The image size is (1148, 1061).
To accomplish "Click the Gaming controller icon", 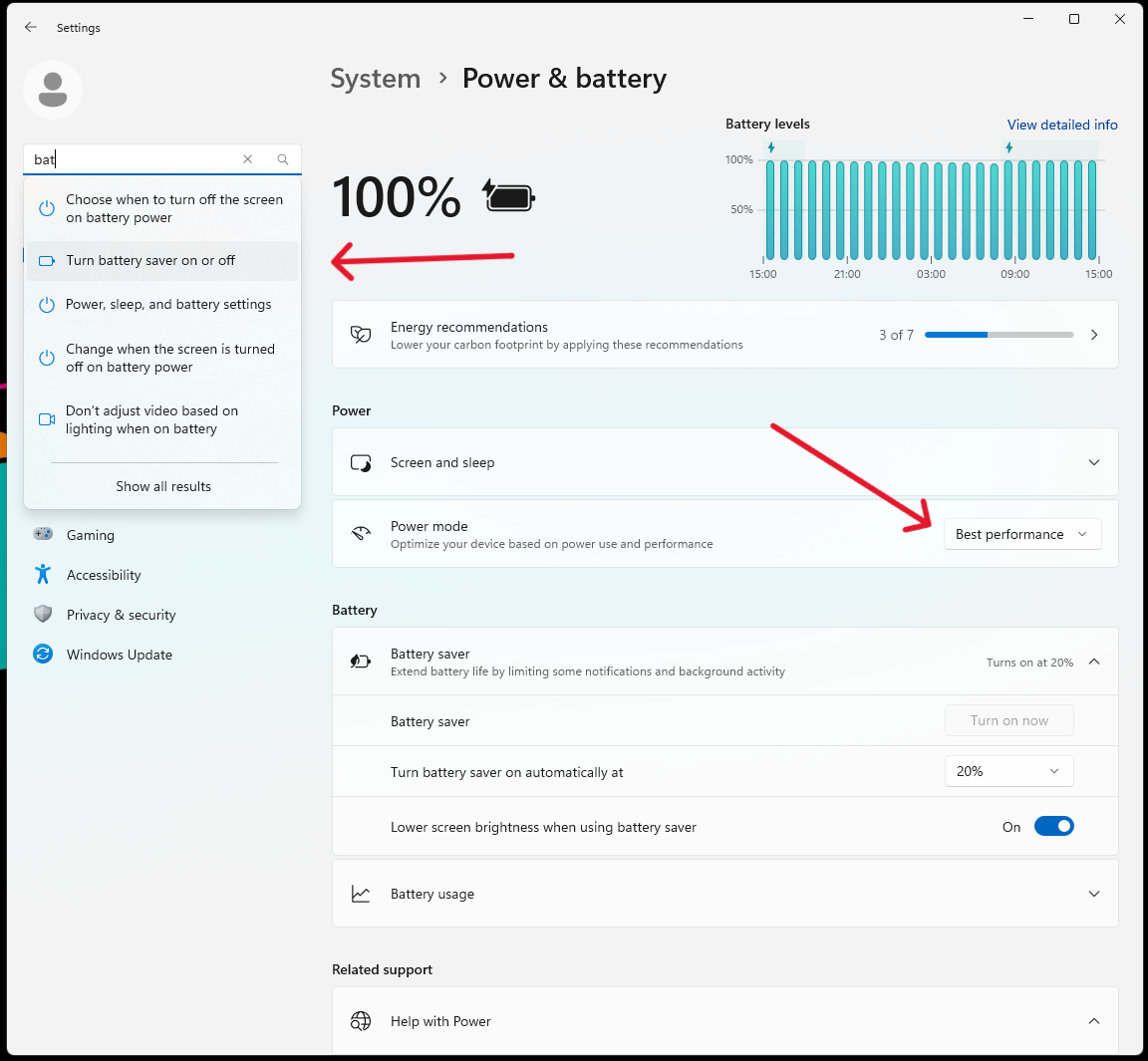I will pos(43,535).
